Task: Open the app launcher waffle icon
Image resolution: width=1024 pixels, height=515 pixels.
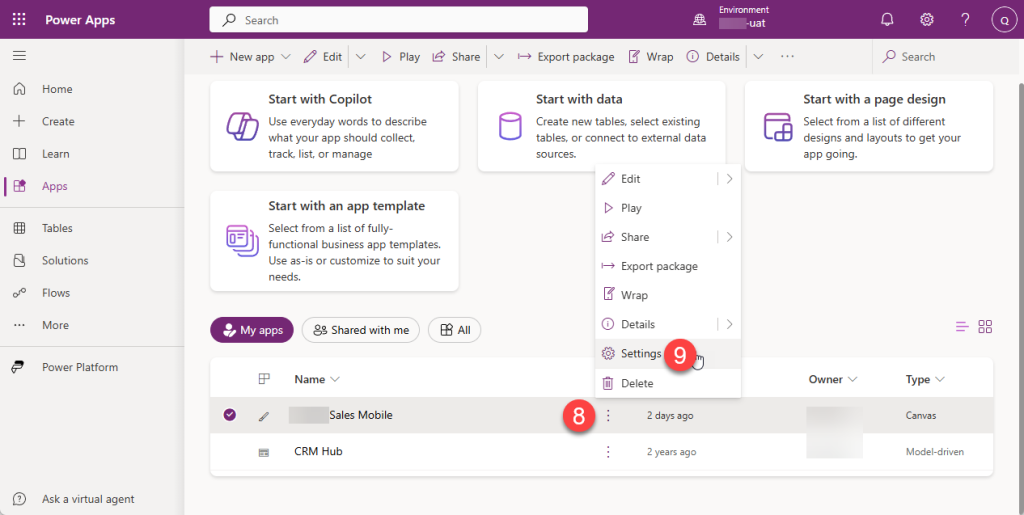Action: 19,20
